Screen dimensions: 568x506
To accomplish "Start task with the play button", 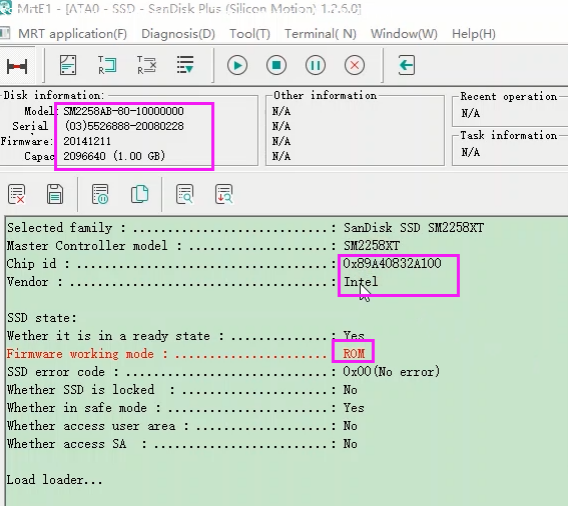I will (x=237, y=66).
